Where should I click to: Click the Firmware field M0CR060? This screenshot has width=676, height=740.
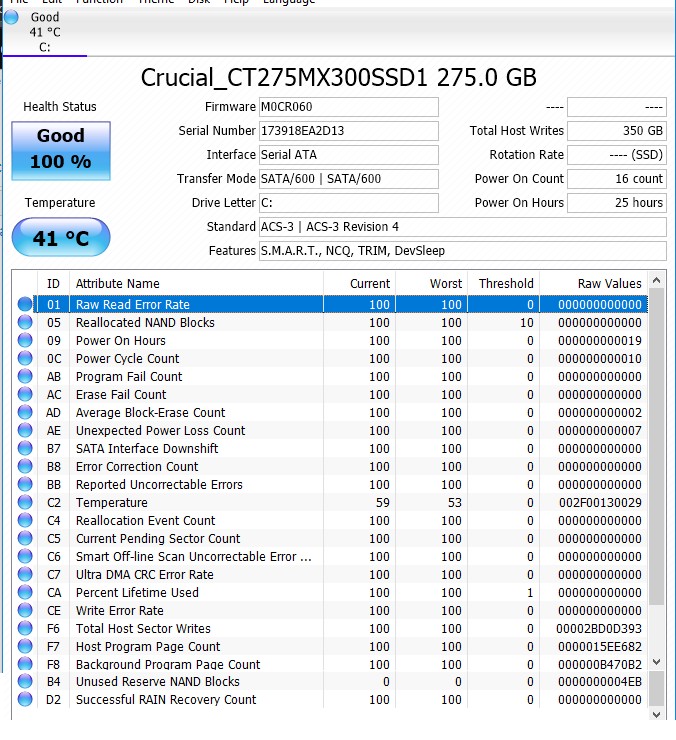coord(349,107)
